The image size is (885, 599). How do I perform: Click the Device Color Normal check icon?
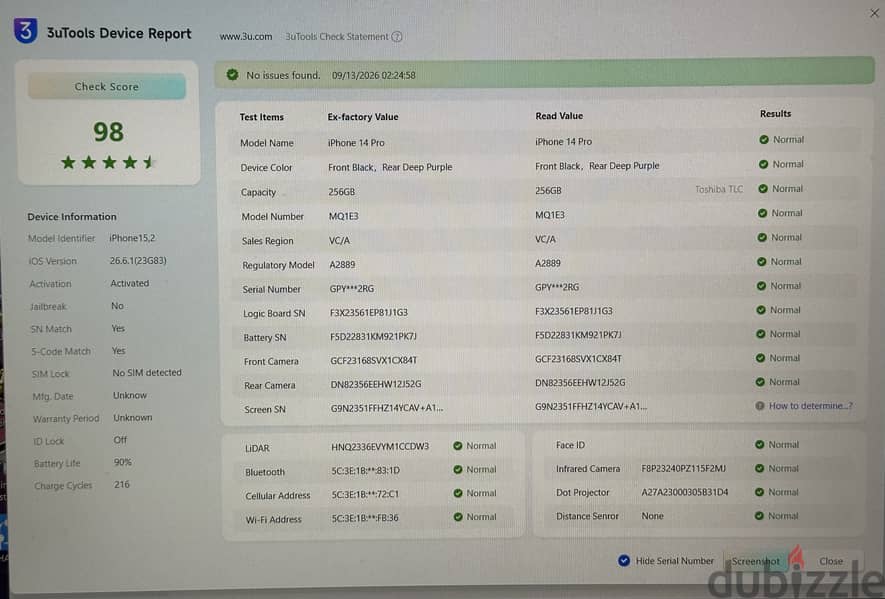[763, 164]
